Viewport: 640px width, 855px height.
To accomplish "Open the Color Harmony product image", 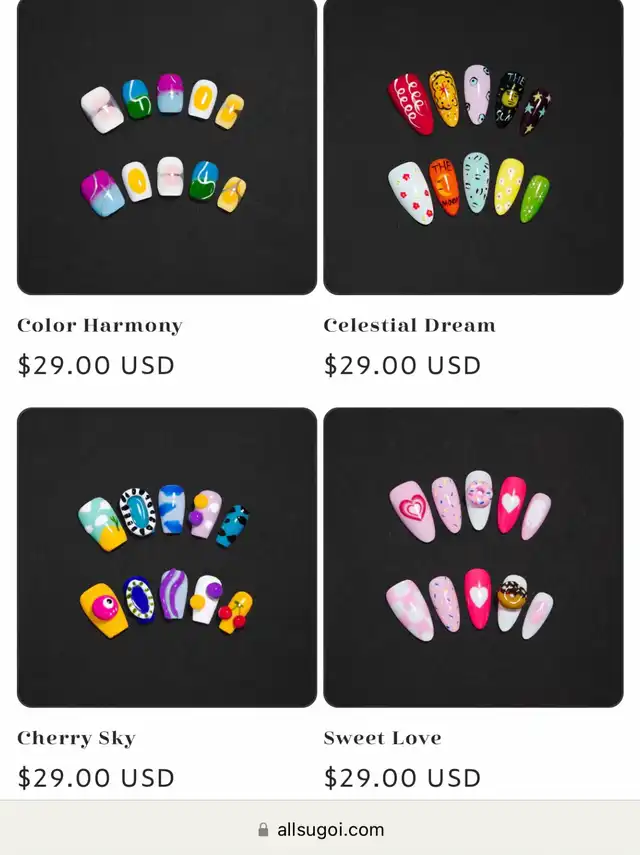I will tap(167, 146).
